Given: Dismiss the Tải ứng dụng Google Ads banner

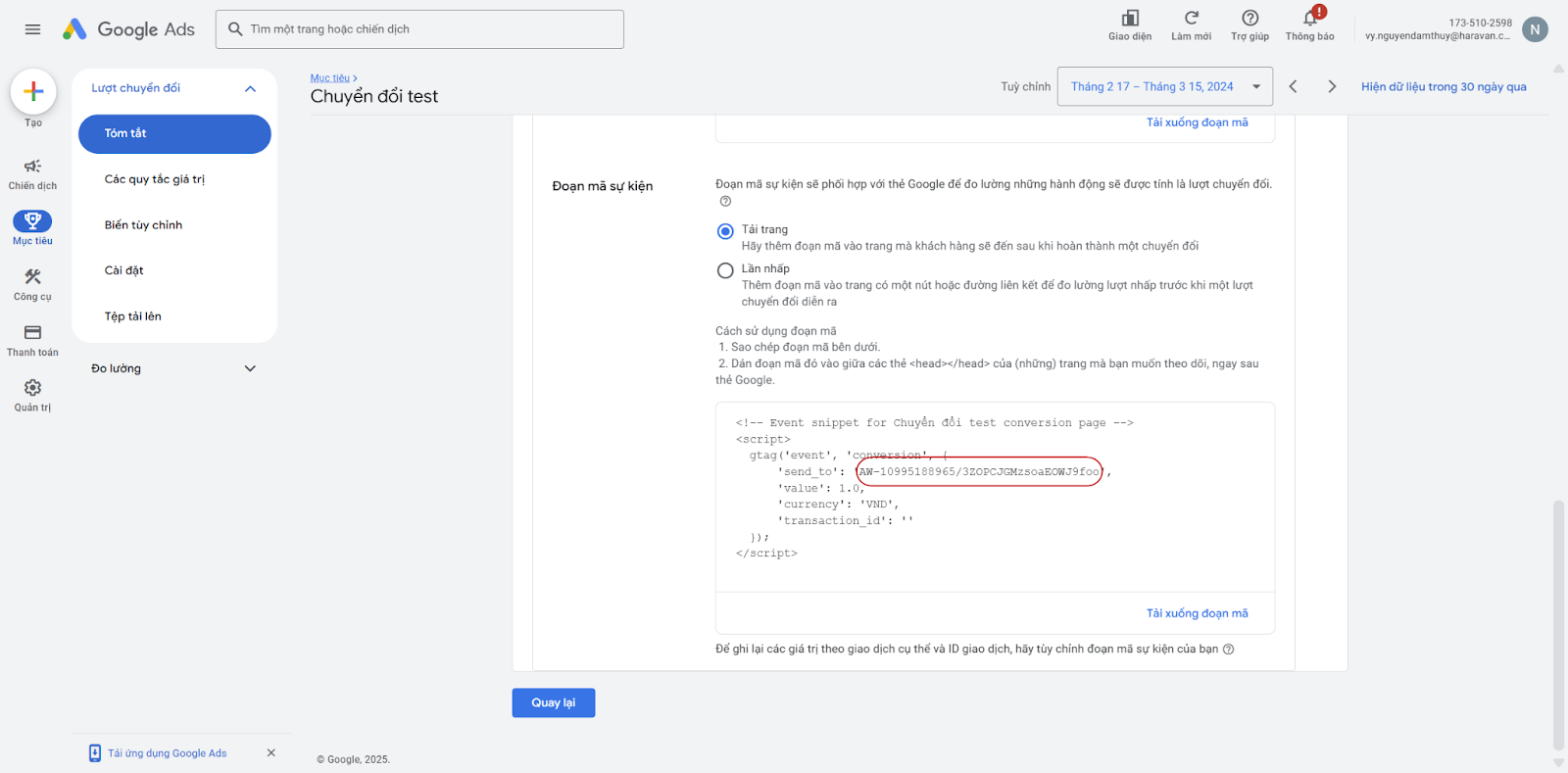Looking at the screenshot, I should click(x=271, y=752).
